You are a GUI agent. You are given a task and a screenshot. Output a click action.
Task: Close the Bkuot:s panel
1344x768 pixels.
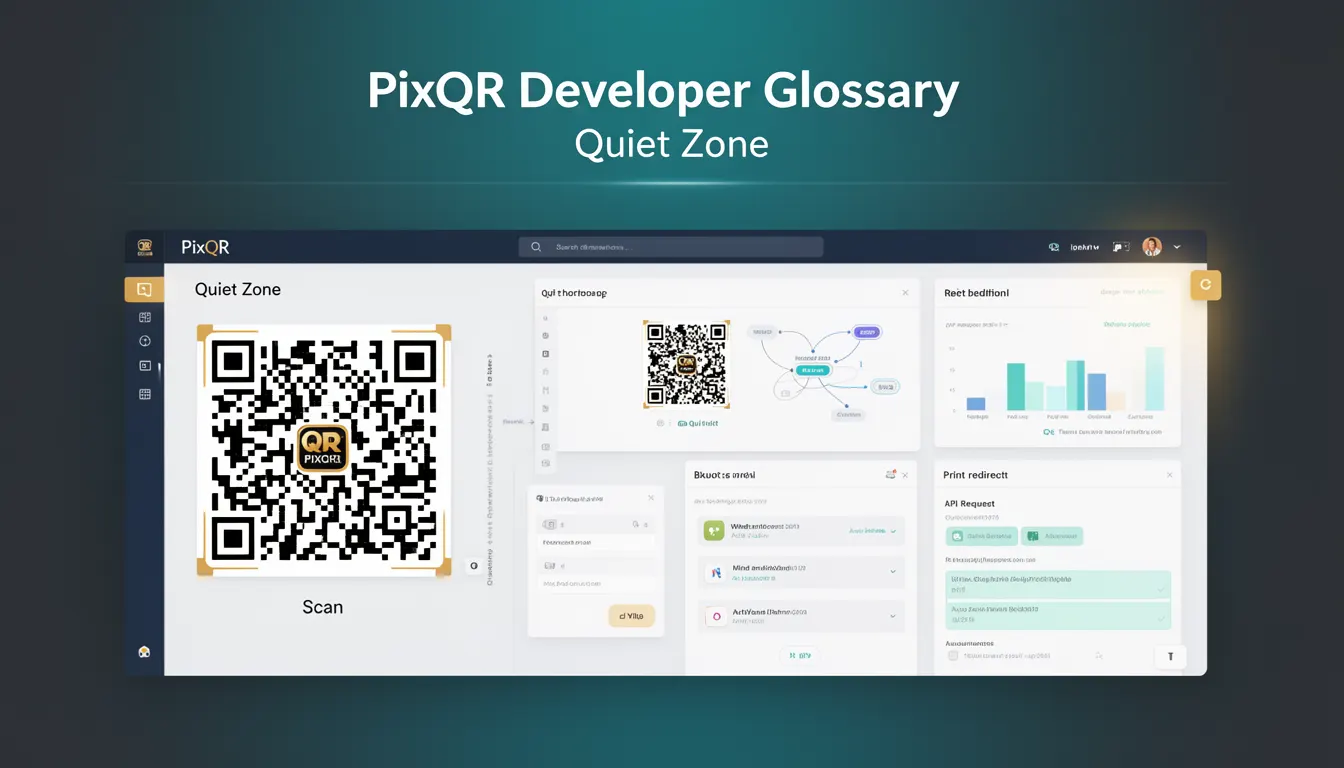click(x=905, y=475)
